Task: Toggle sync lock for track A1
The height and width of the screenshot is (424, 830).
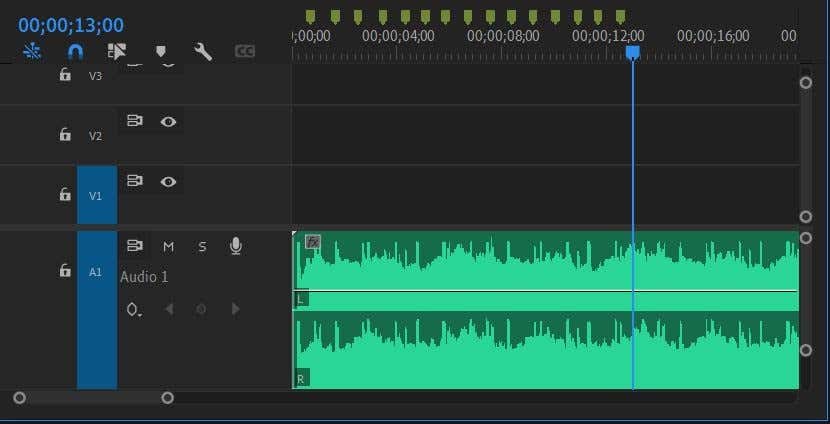Action: (135, 246)
